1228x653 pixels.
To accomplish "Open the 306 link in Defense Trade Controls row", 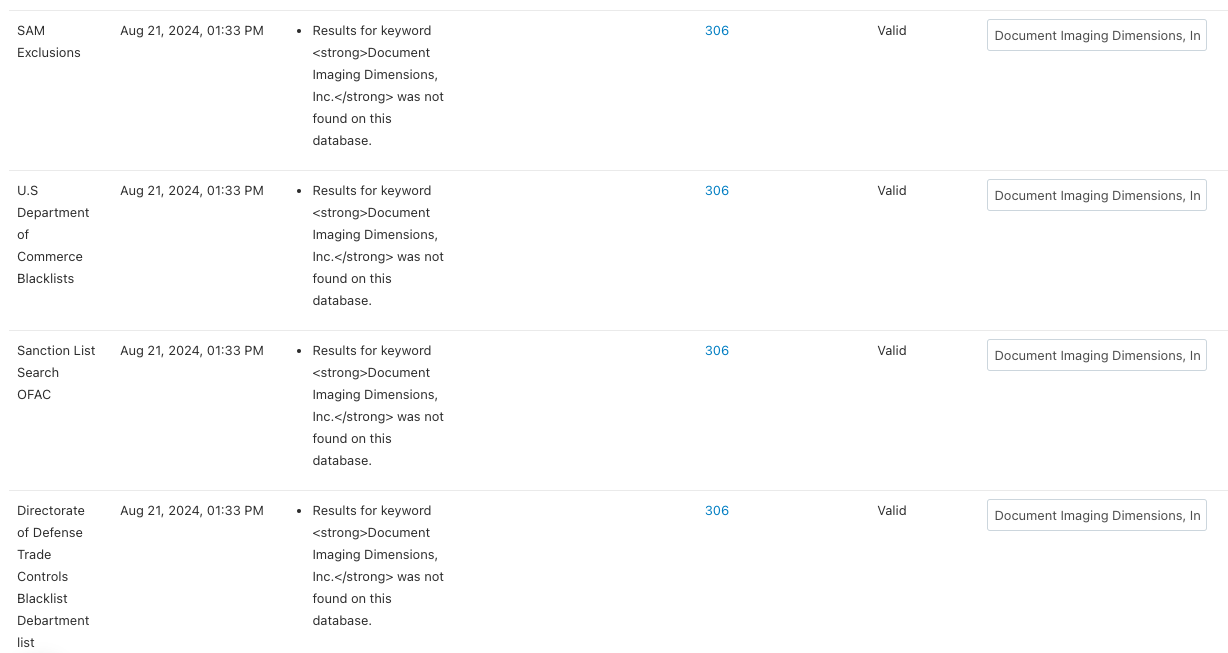I will 717,511.
